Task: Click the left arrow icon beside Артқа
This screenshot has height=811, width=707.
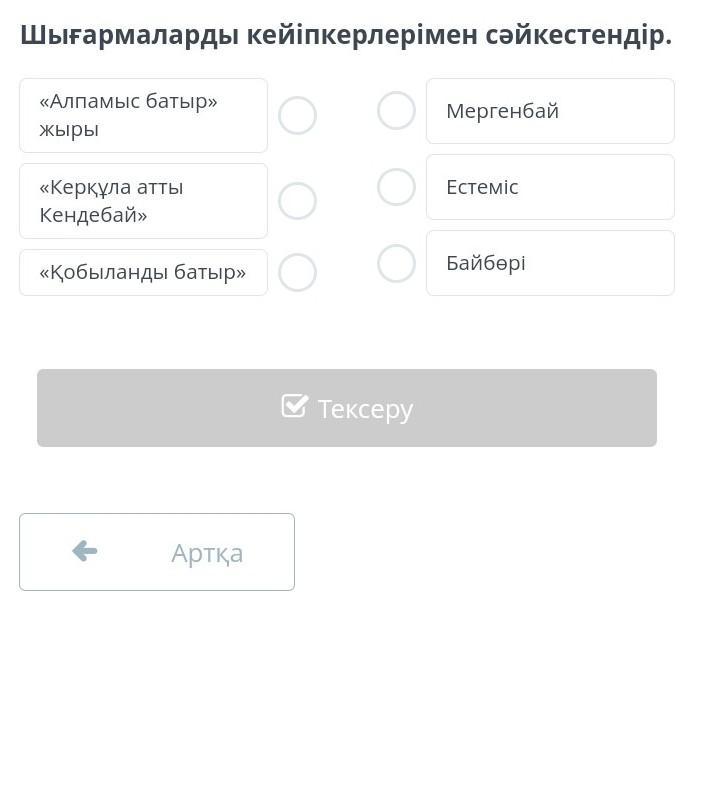Action: [x=85, y=551]
